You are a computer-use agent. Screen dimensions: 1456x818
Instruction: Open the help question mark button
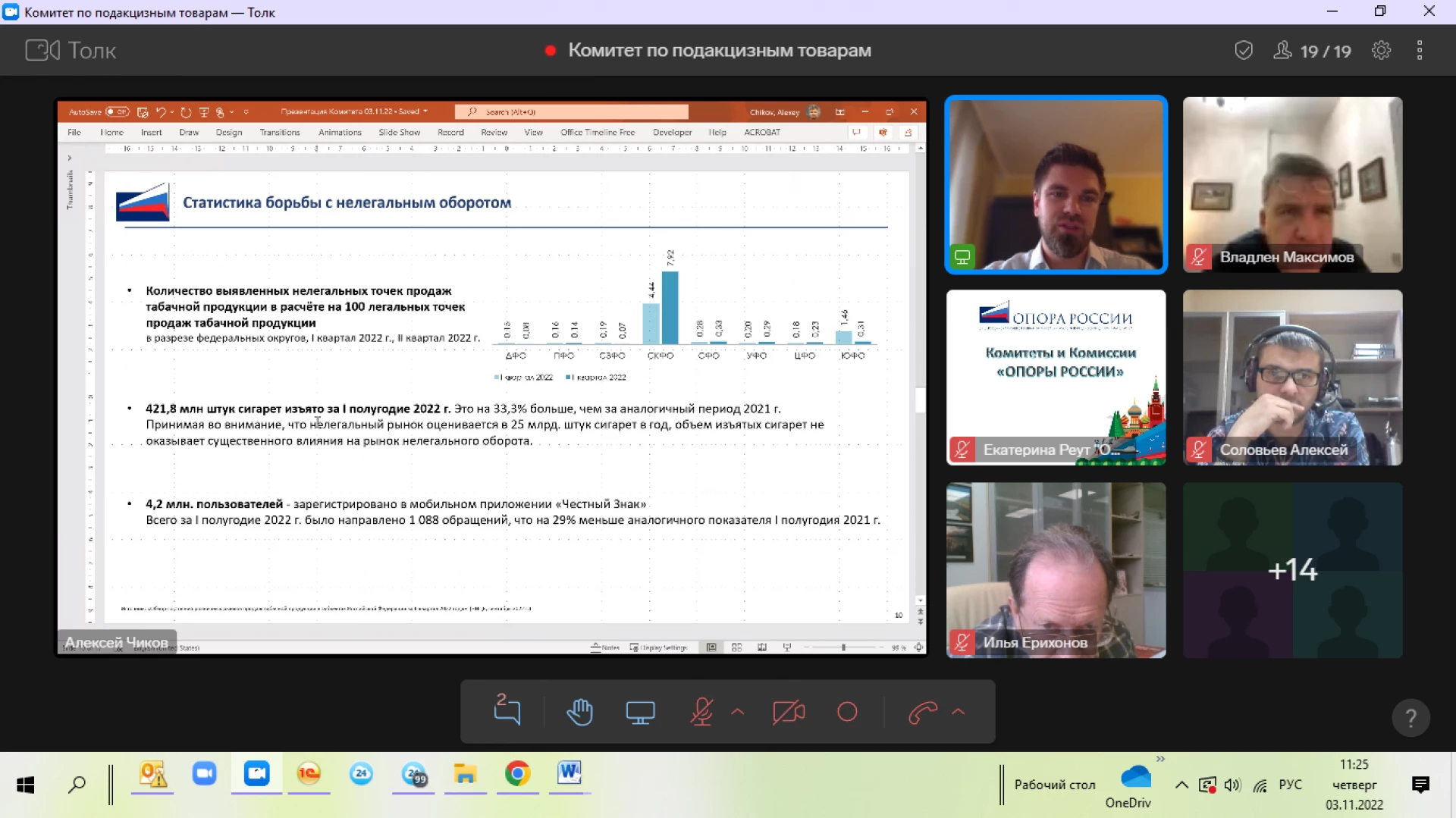(1410, 717)
